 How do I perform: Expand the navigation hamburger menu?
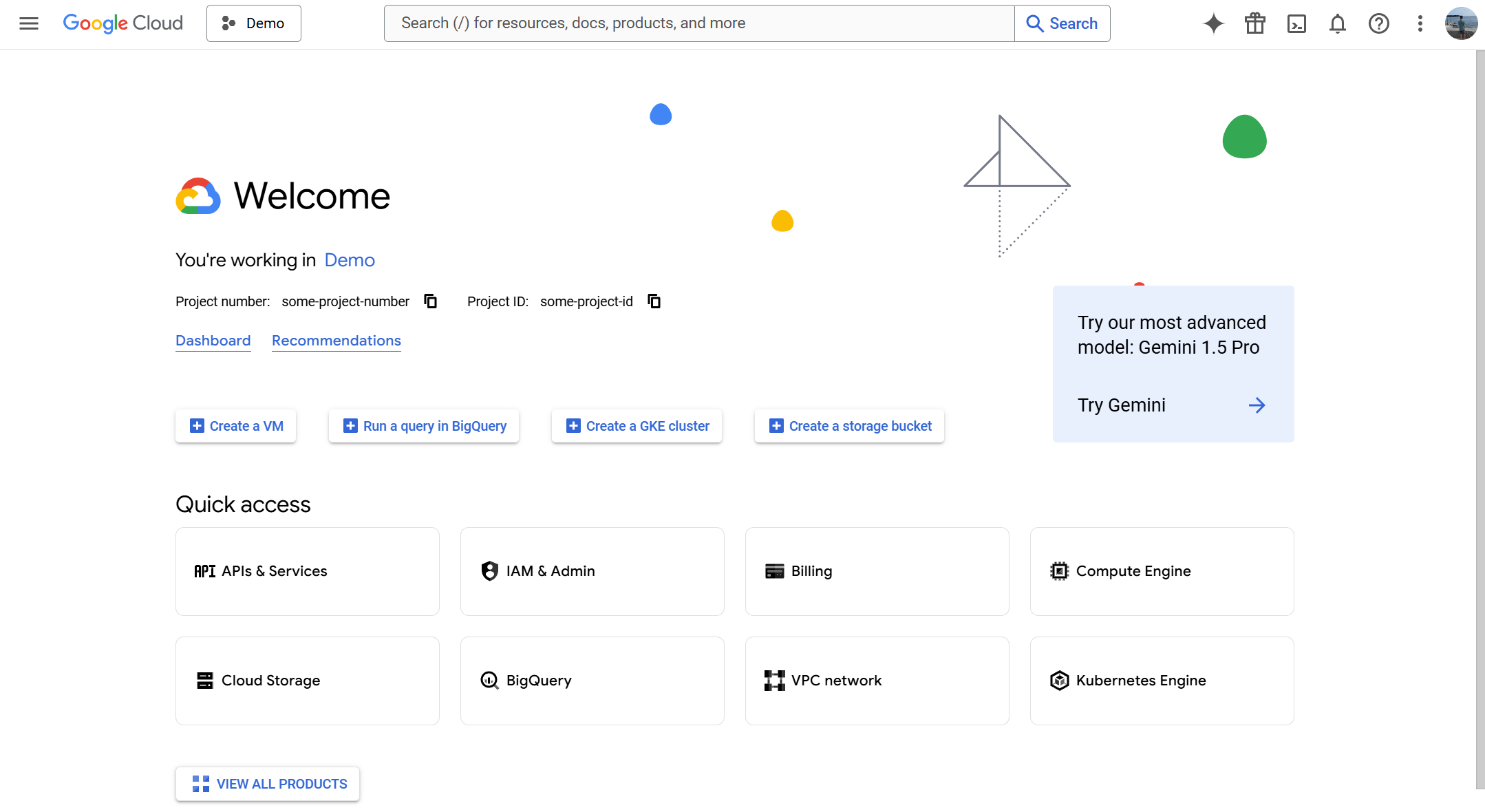29,23
